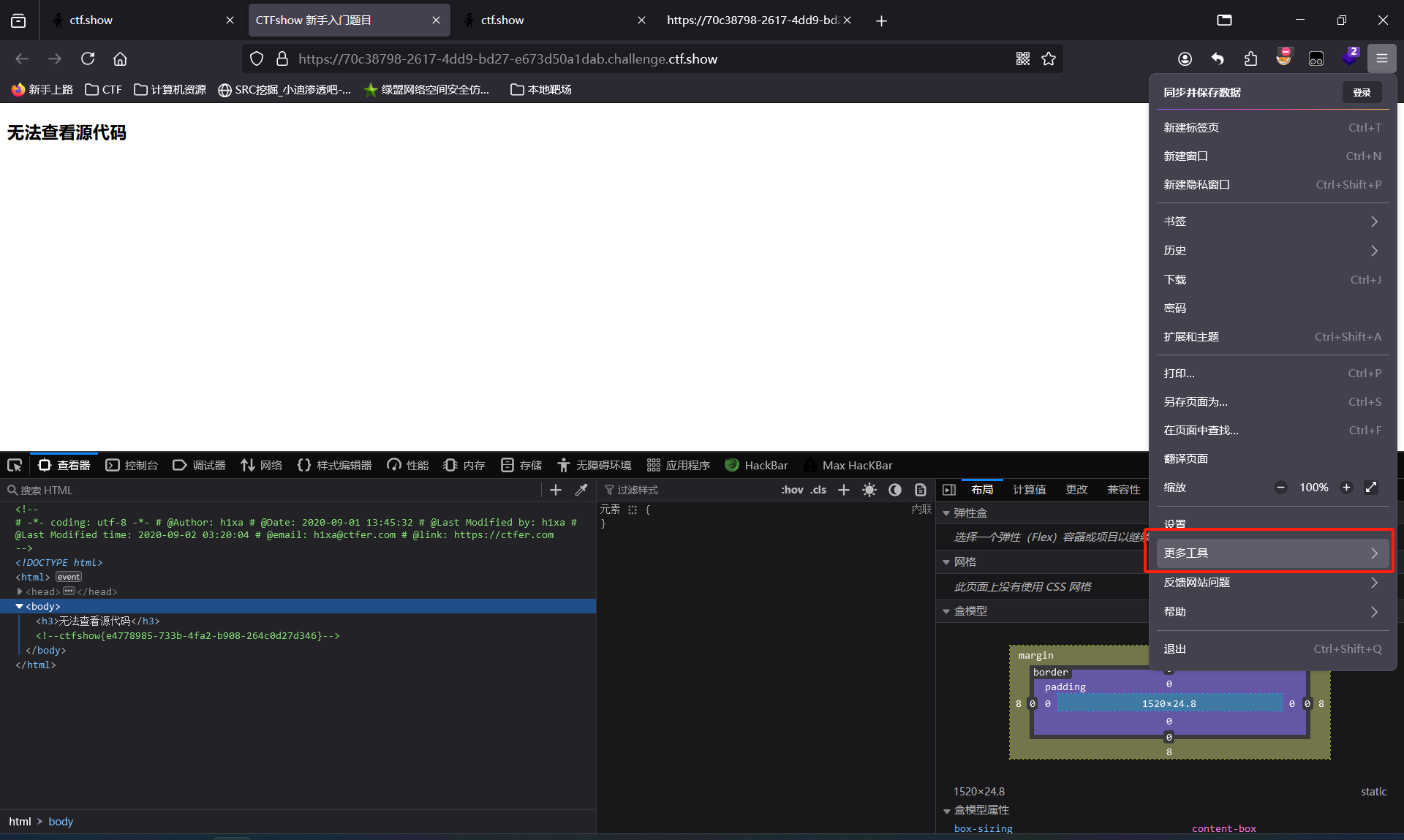
Task: Switch to the 计算值 computed tab
Action: (1029, 490)
